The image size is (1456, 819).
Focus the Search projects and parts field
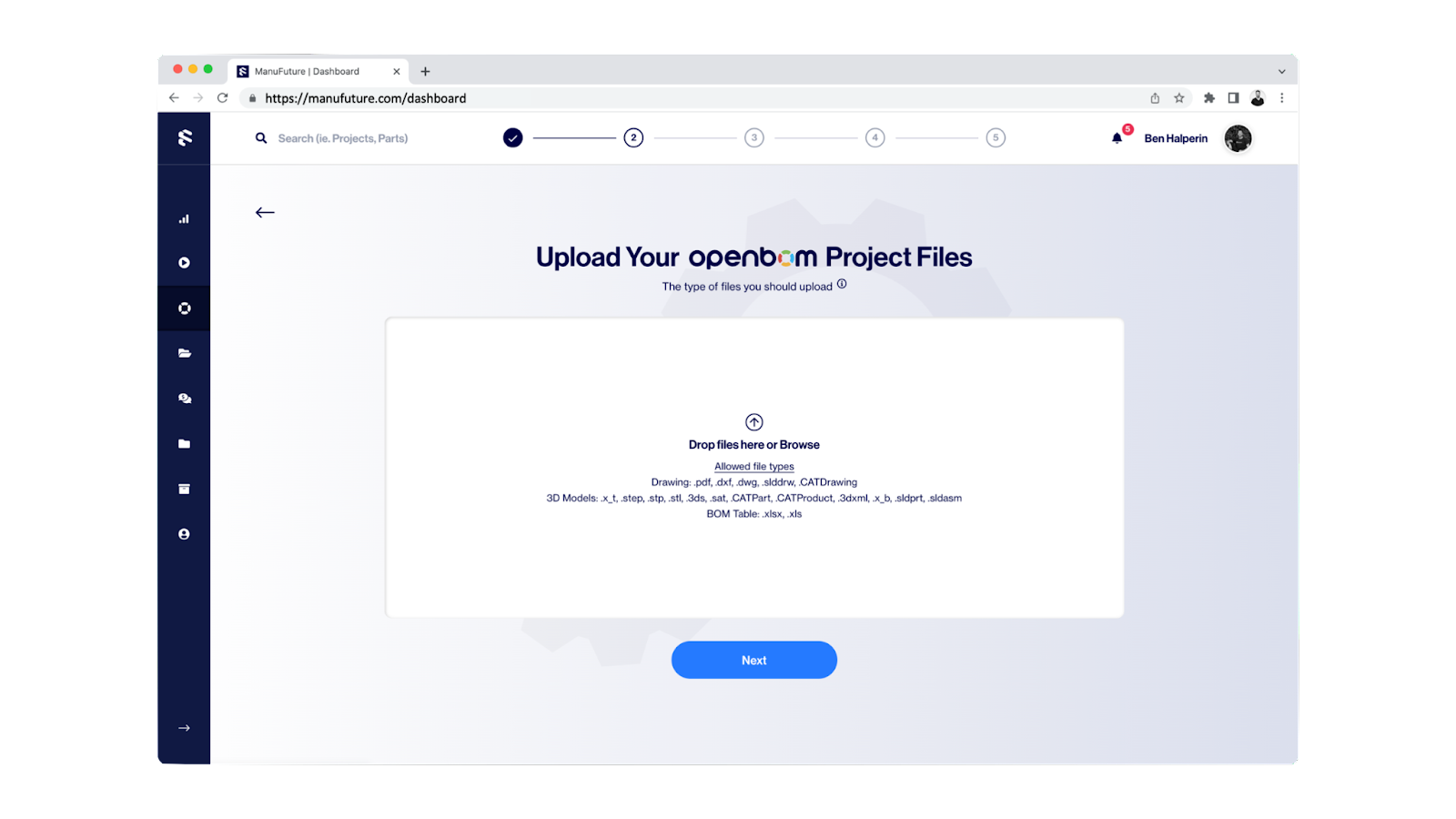click(343, 138)
